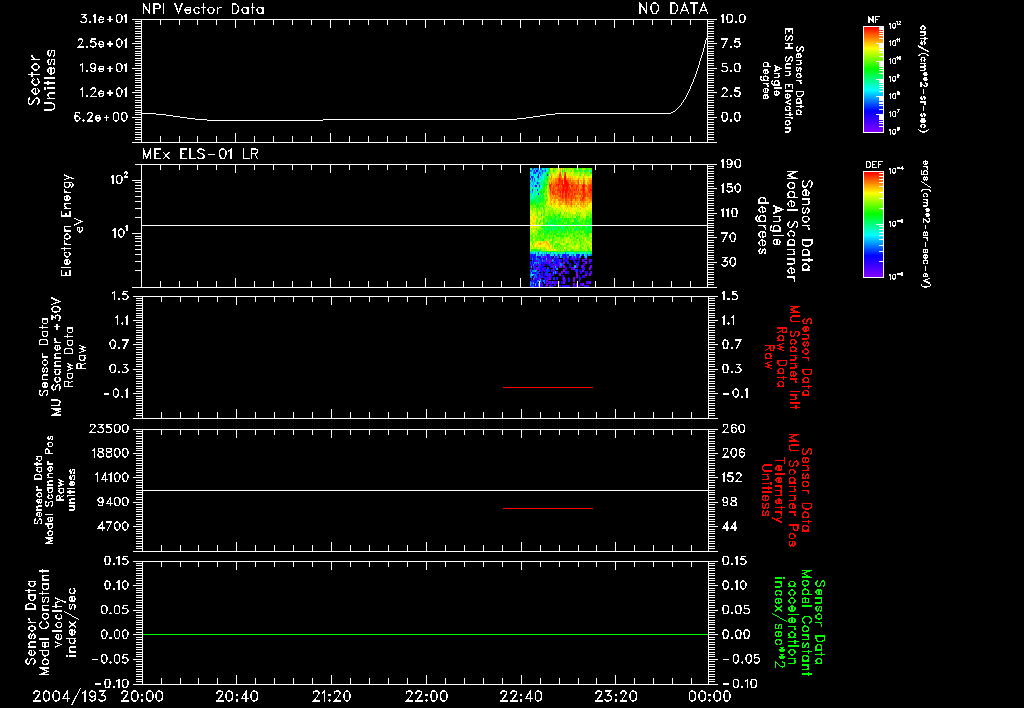Click the 'Electron Energy eV' axis label

71,225
